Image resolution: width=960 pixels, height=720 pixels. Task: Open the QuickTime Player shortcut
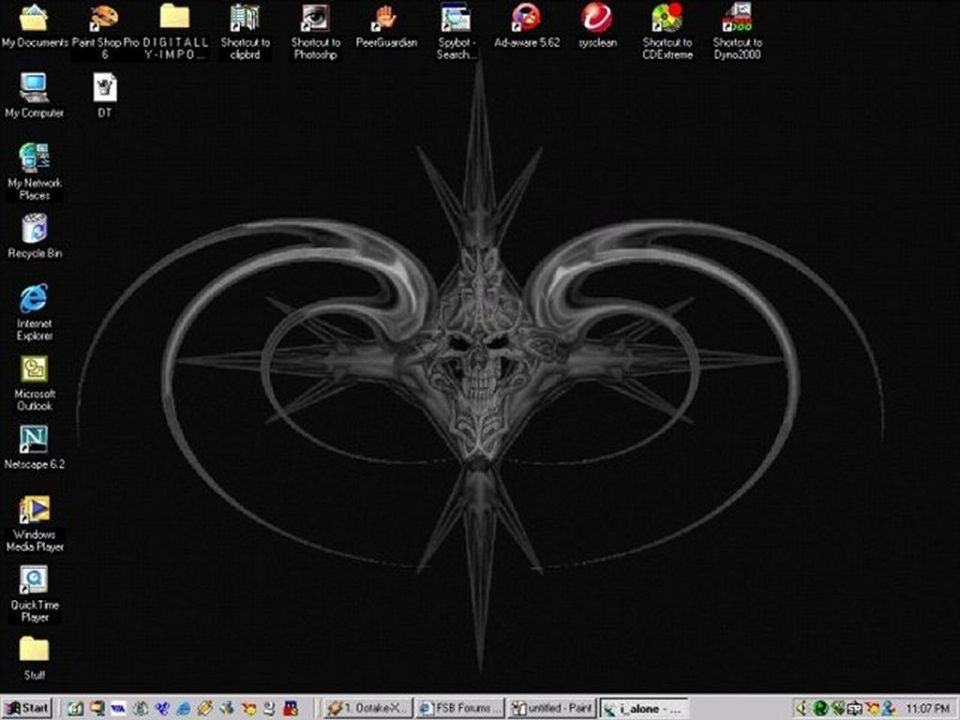pos(34,594)
